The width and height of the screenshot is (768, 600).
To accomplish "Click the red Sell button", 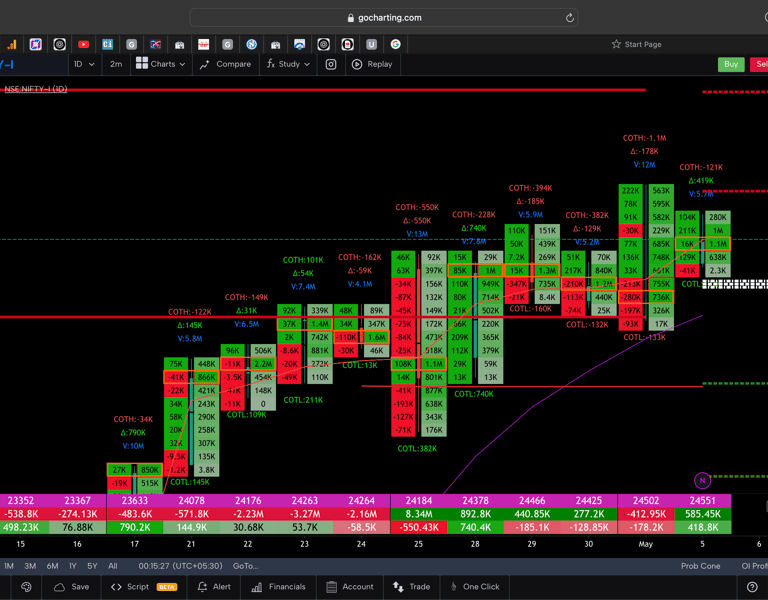I will coord(760,64).
